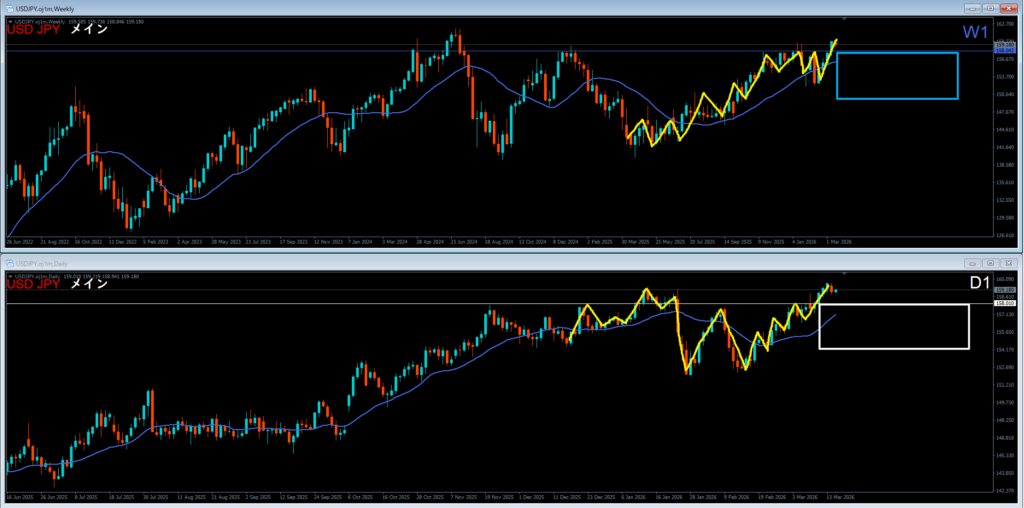Click the "26 Jun 2022" date on the Weekly time axis

click(x=18, y=242)
